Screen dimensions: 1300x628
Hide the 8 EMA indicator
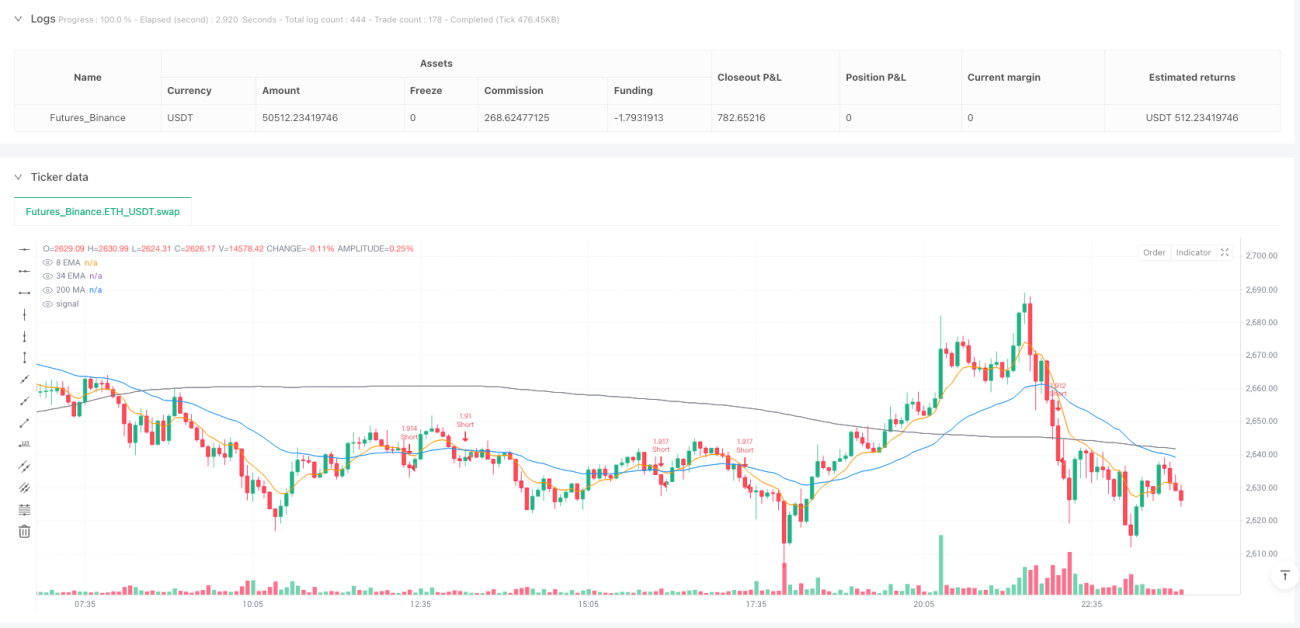46,262
